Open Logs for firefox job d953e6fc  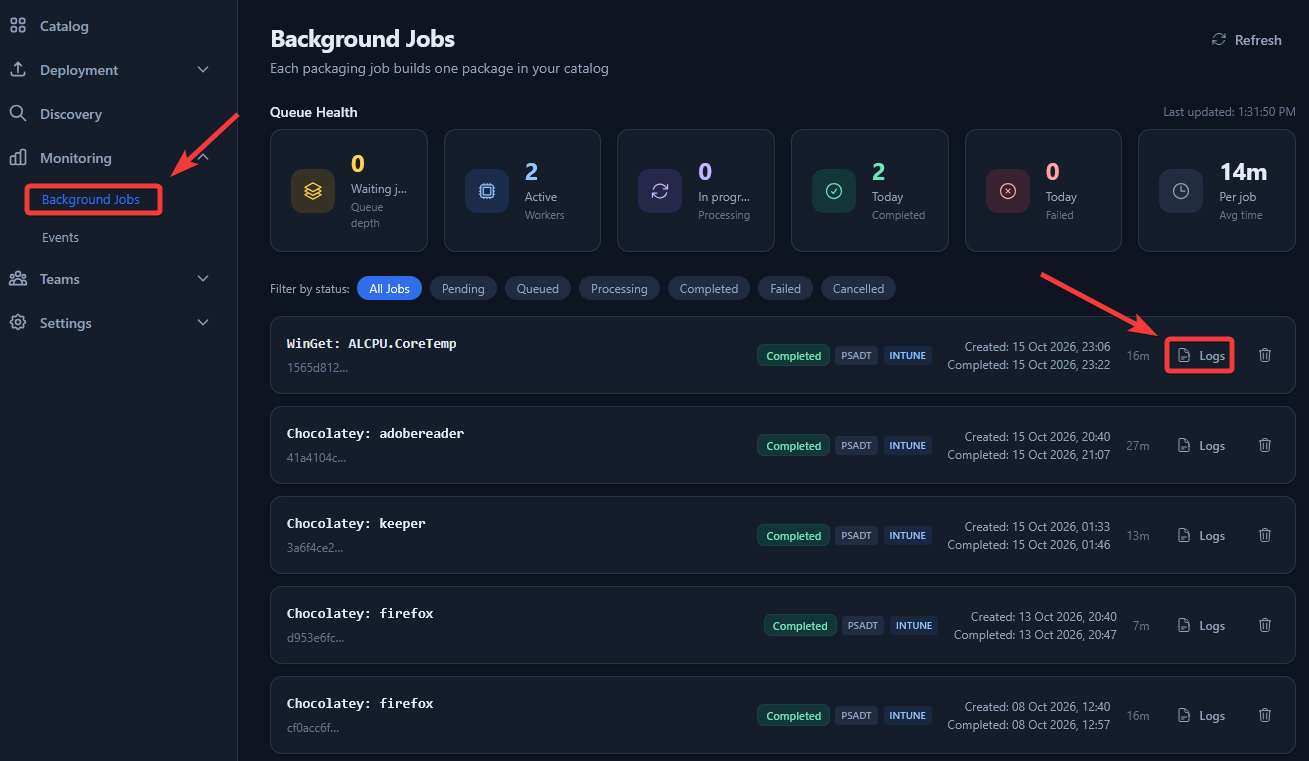1201,625
